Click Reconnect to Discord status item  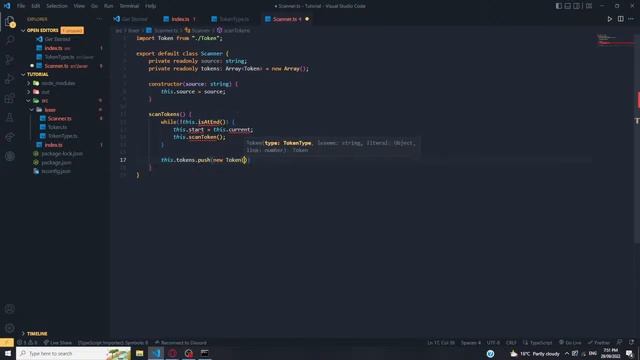click(x=180, y=342)
